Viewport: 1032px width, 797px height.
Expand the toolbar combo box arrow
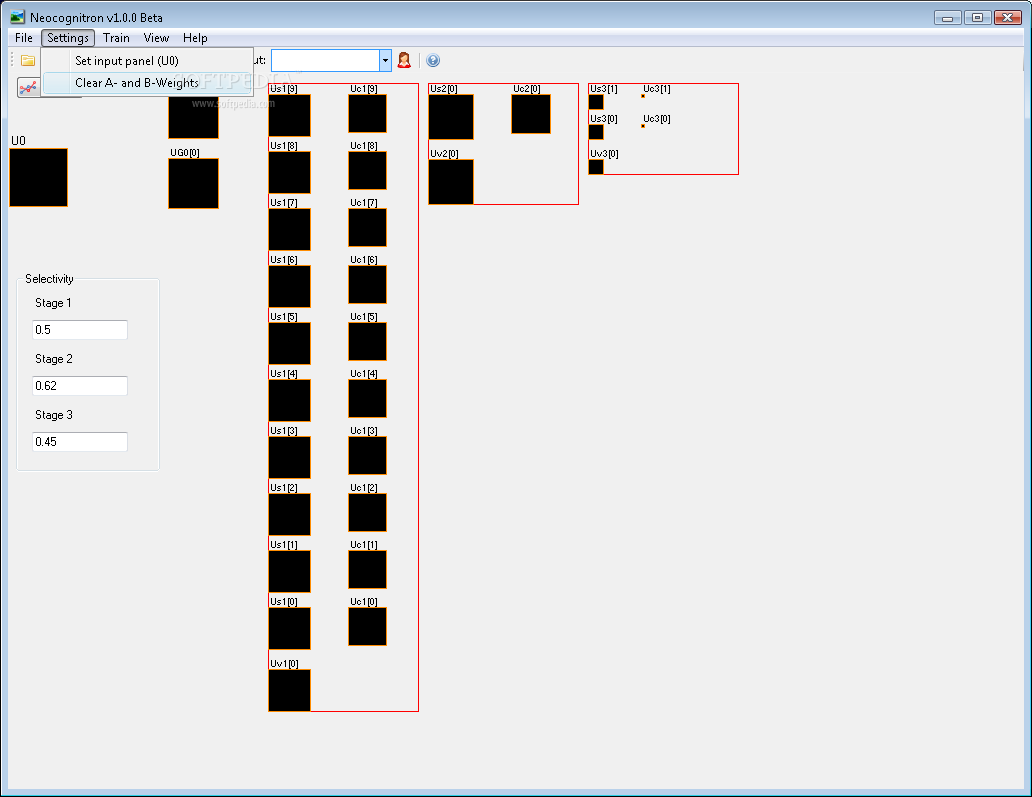tap(385, 61)
